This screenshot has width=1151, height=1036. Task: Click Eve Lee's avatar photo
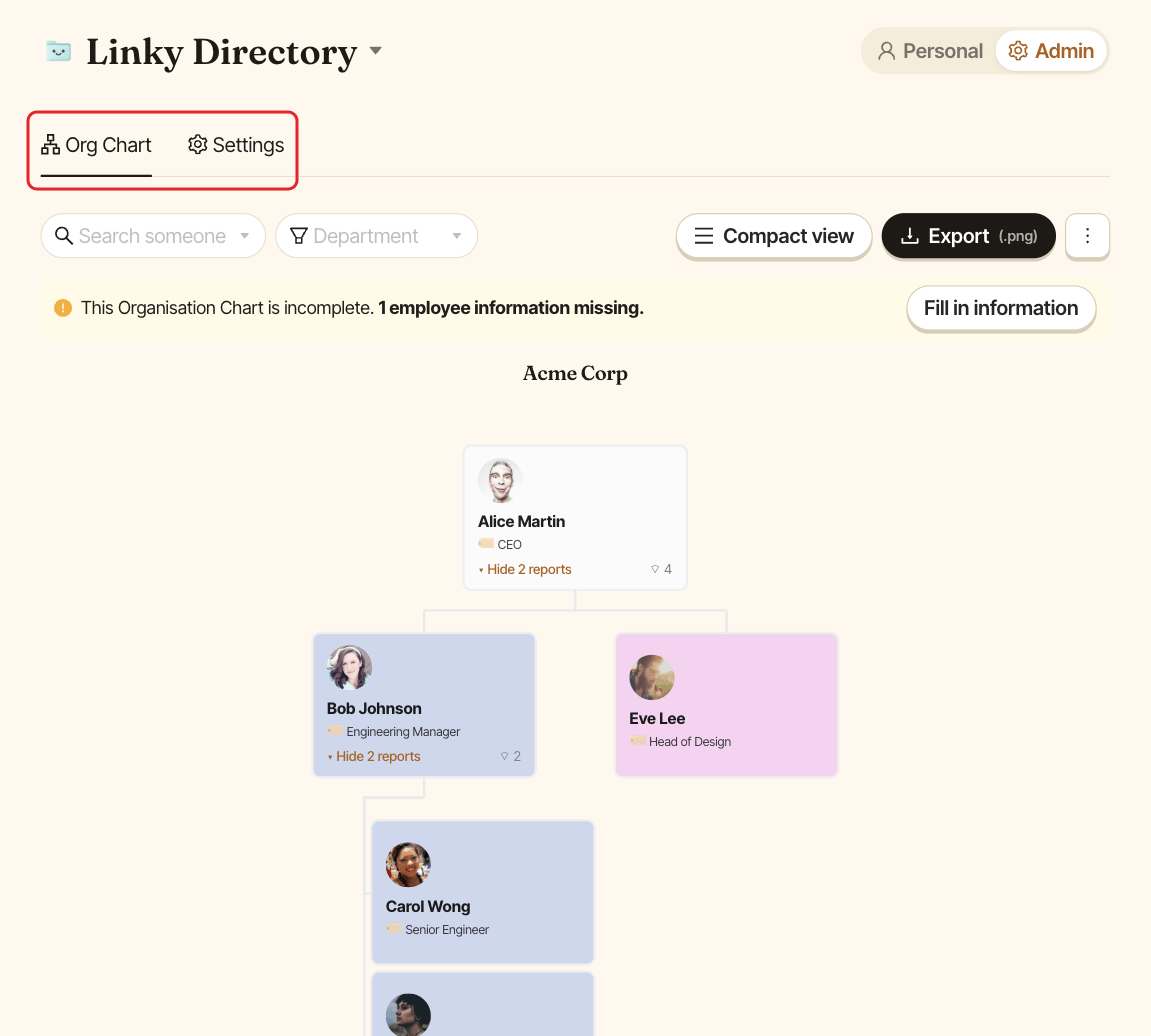tap(652, 678)
